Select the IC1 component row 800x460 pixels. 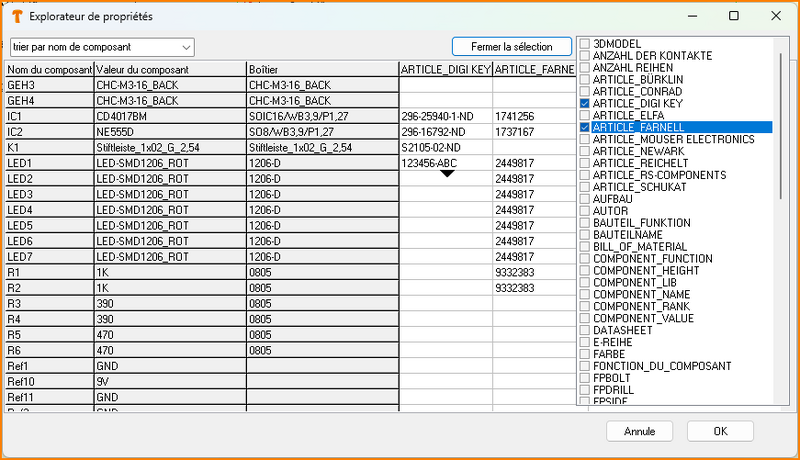(x=49, y=116)
